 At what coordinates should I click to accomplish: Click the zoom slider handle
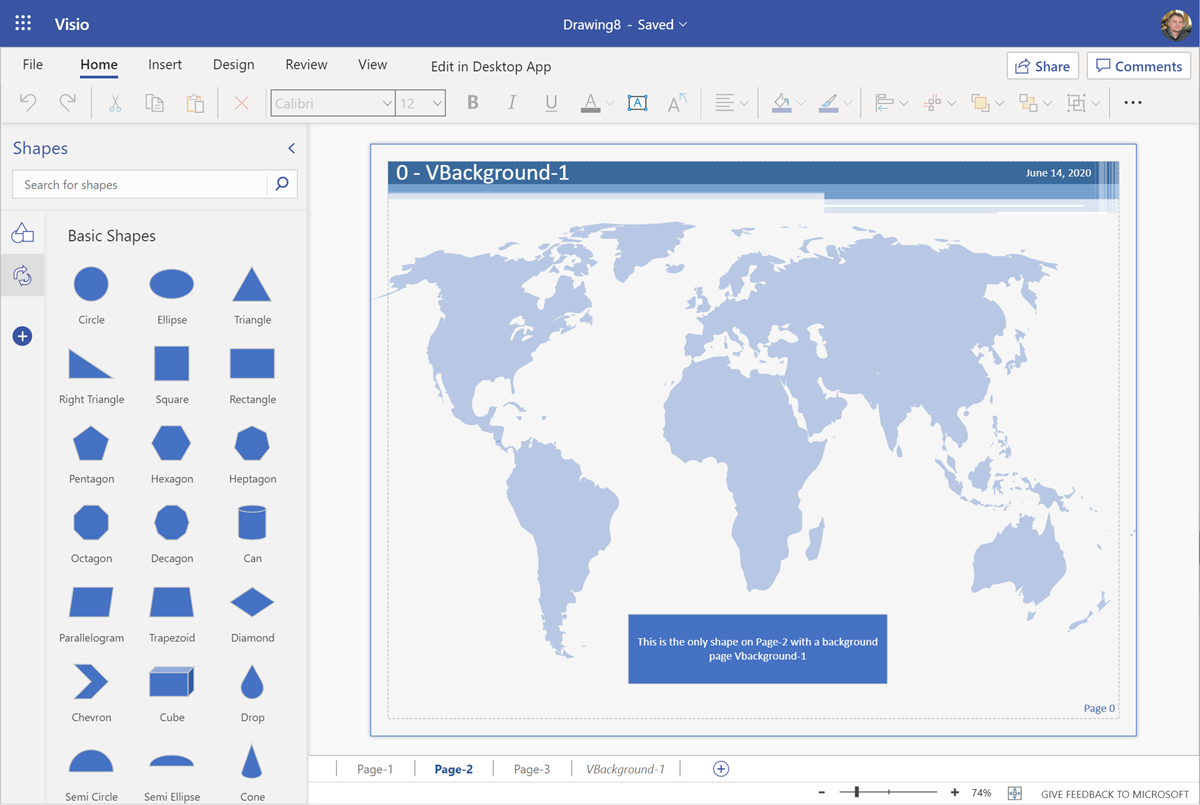[x=857, y=792]
